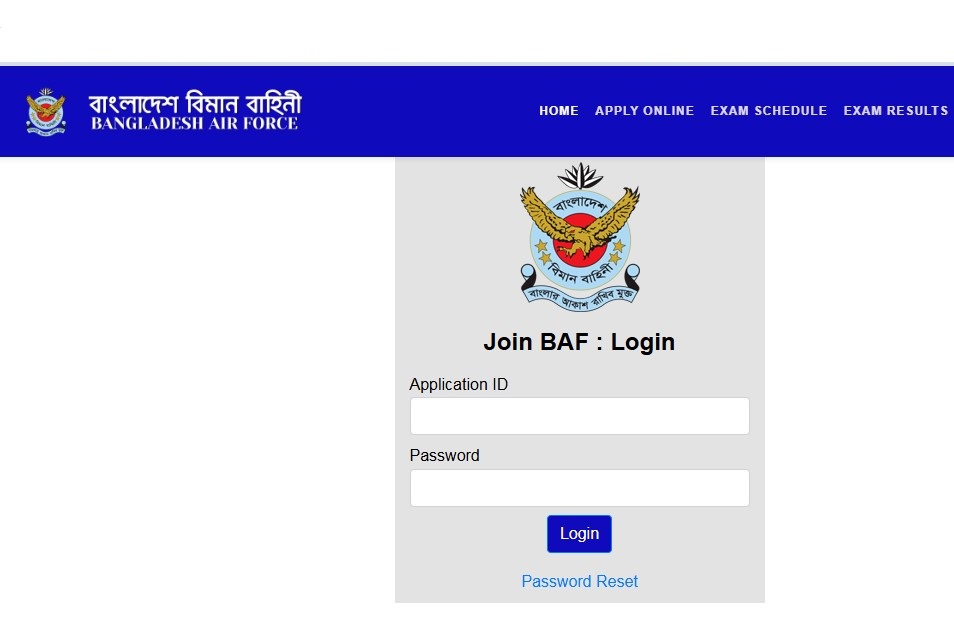Click the Join BAF : Login heading
The height and width of the screenshot is (632, 954).
(x=579, y=342)
